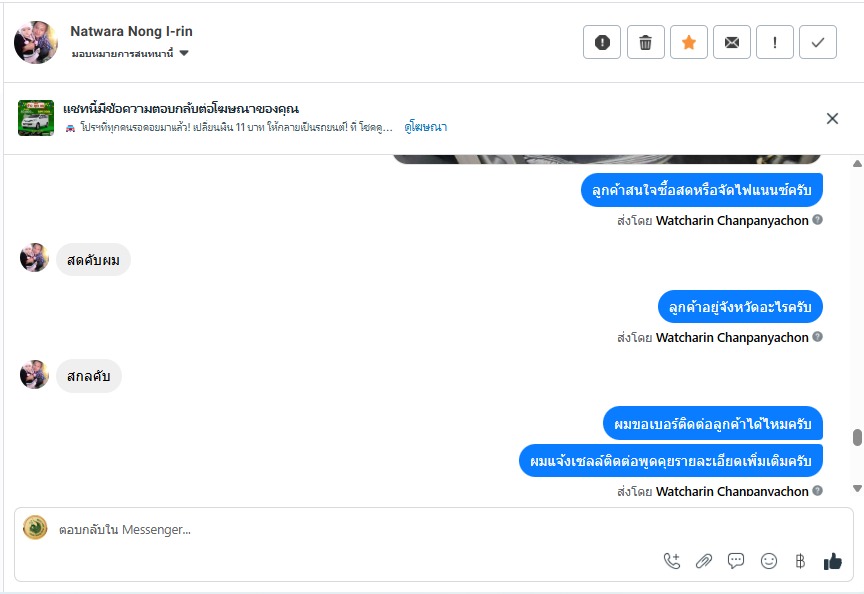Image resolution: width=864 pixels, height=594 pixels.
Task: Send a thumbs up like
Action: tap(833, 561)
